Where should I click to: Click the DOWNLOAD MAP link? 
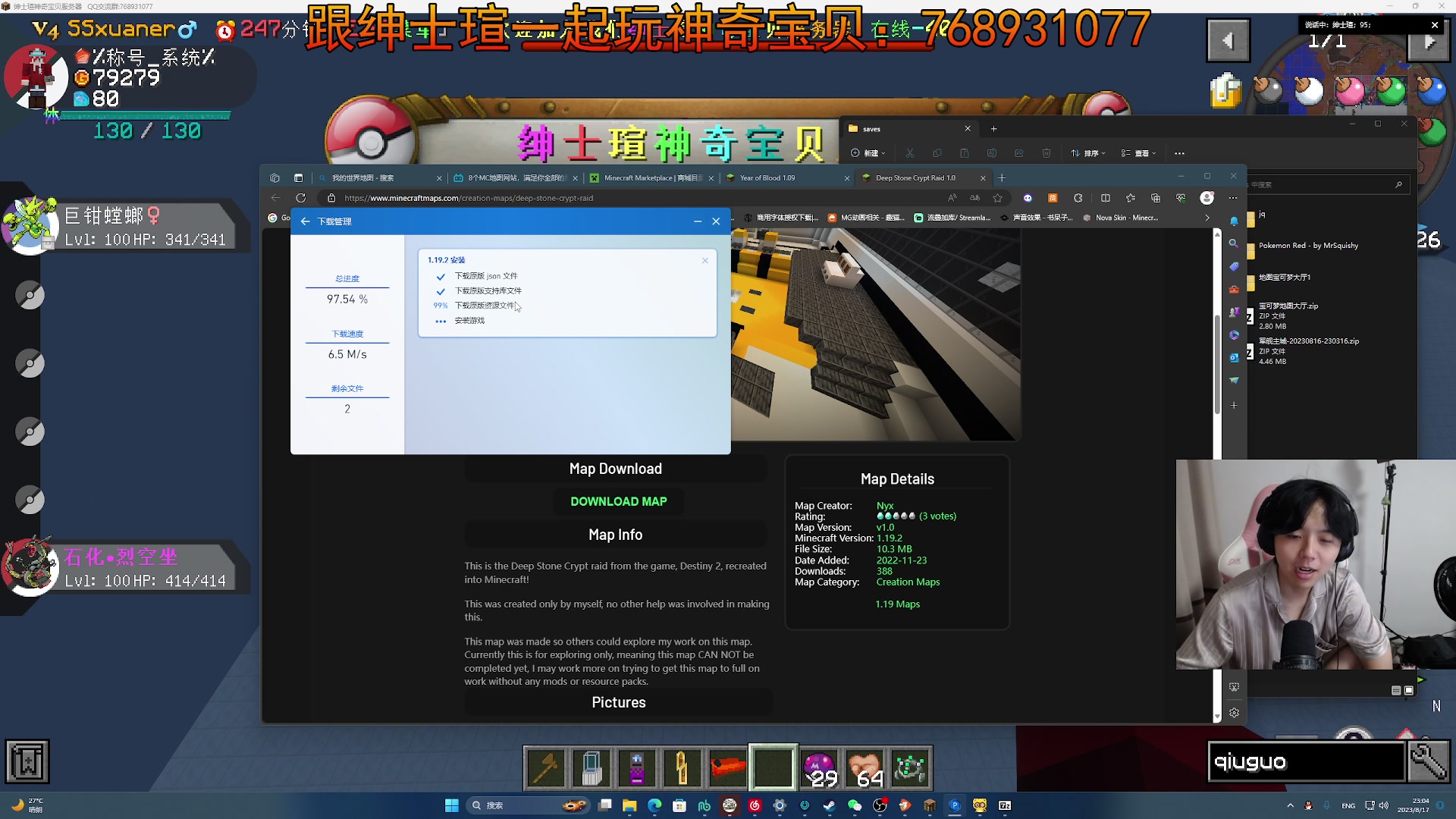pyautogui.click(x=618, y=501)
